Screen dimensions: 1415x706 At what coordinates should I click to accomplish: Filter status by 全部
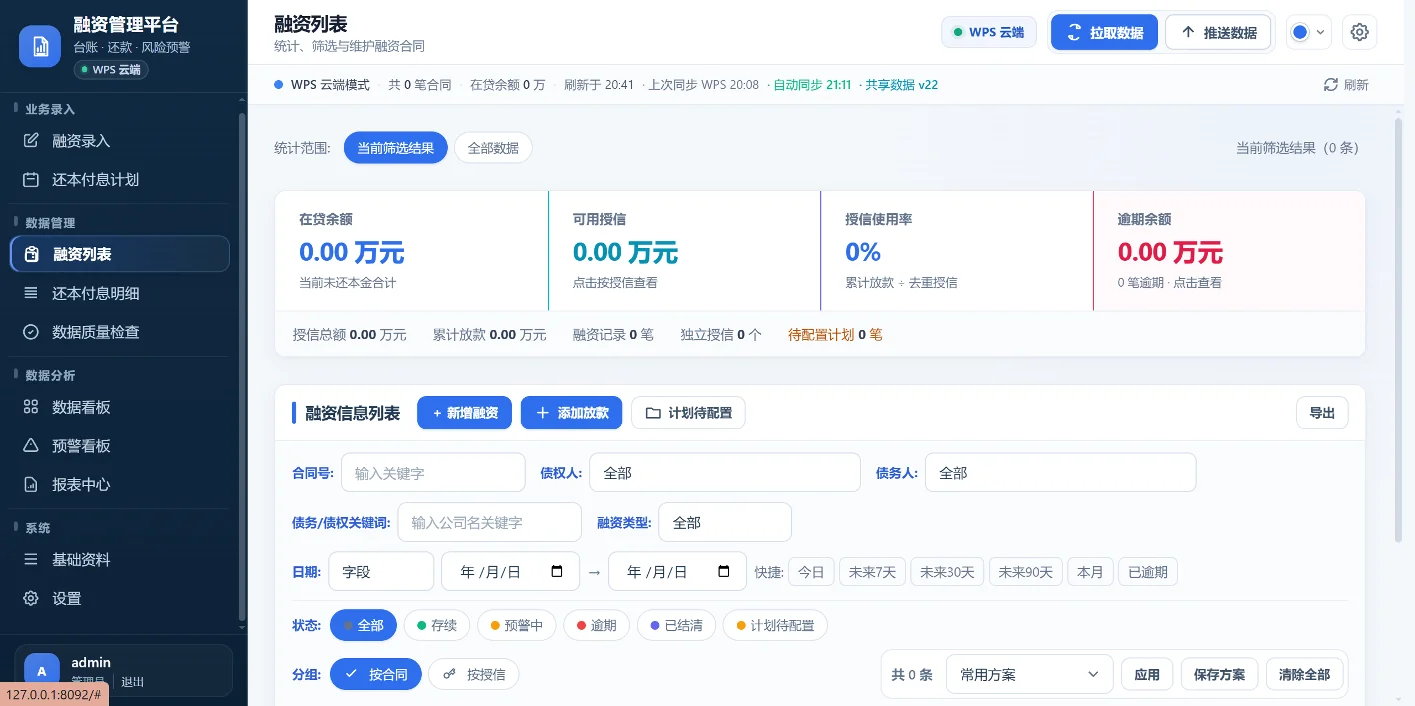(363, 626)
